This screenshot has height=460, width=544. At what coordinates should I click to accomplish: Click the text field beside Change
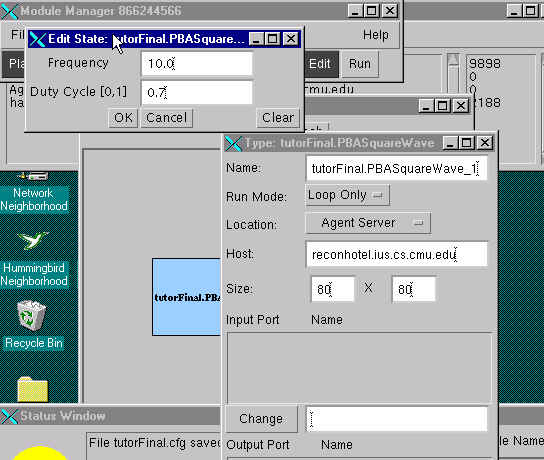(397, 419)
